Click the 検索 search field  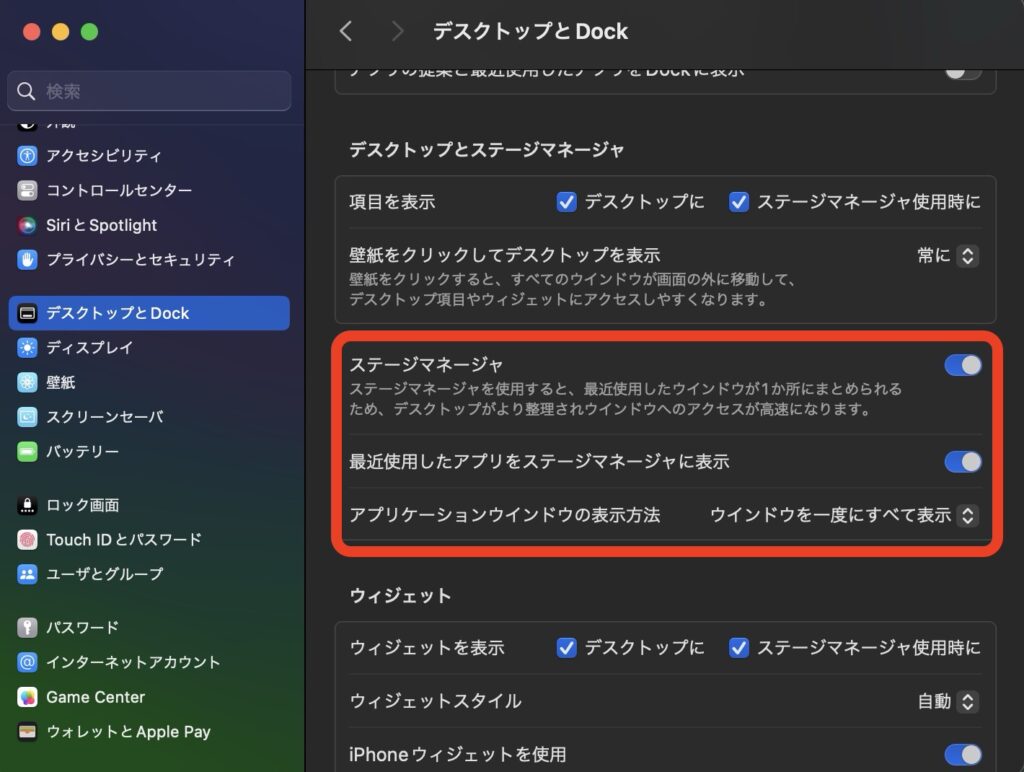[x=150, y=92]
